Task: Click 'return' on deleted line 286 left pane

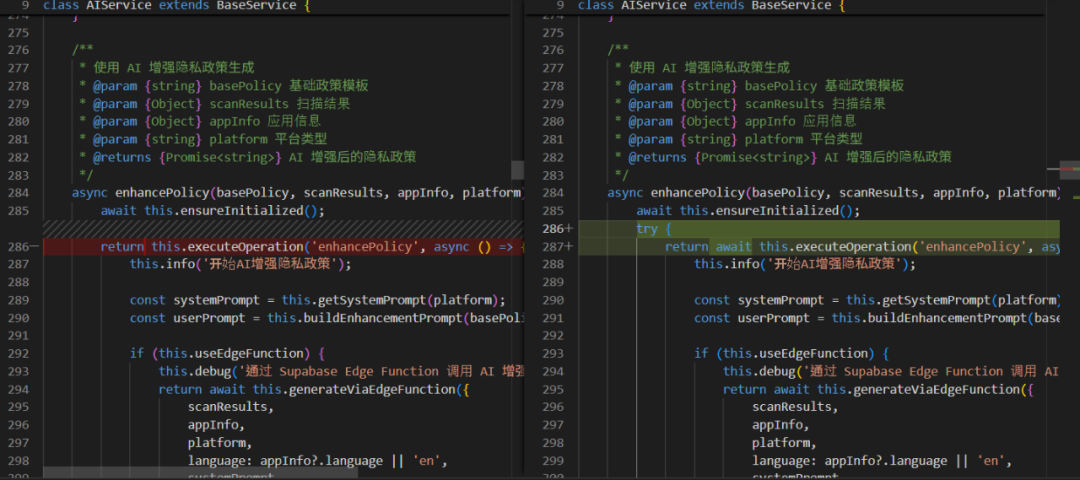Action: (x=122, y=247)
